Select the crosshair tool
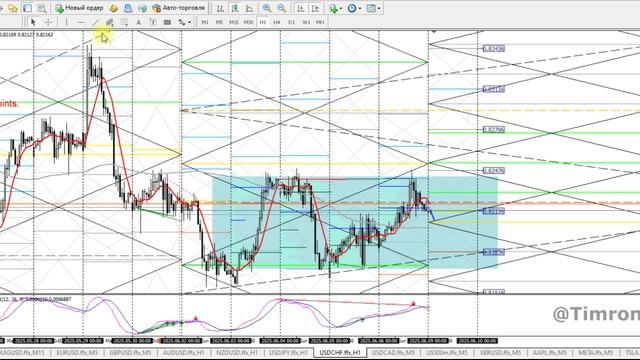The image size is (640, 360). 48,22
